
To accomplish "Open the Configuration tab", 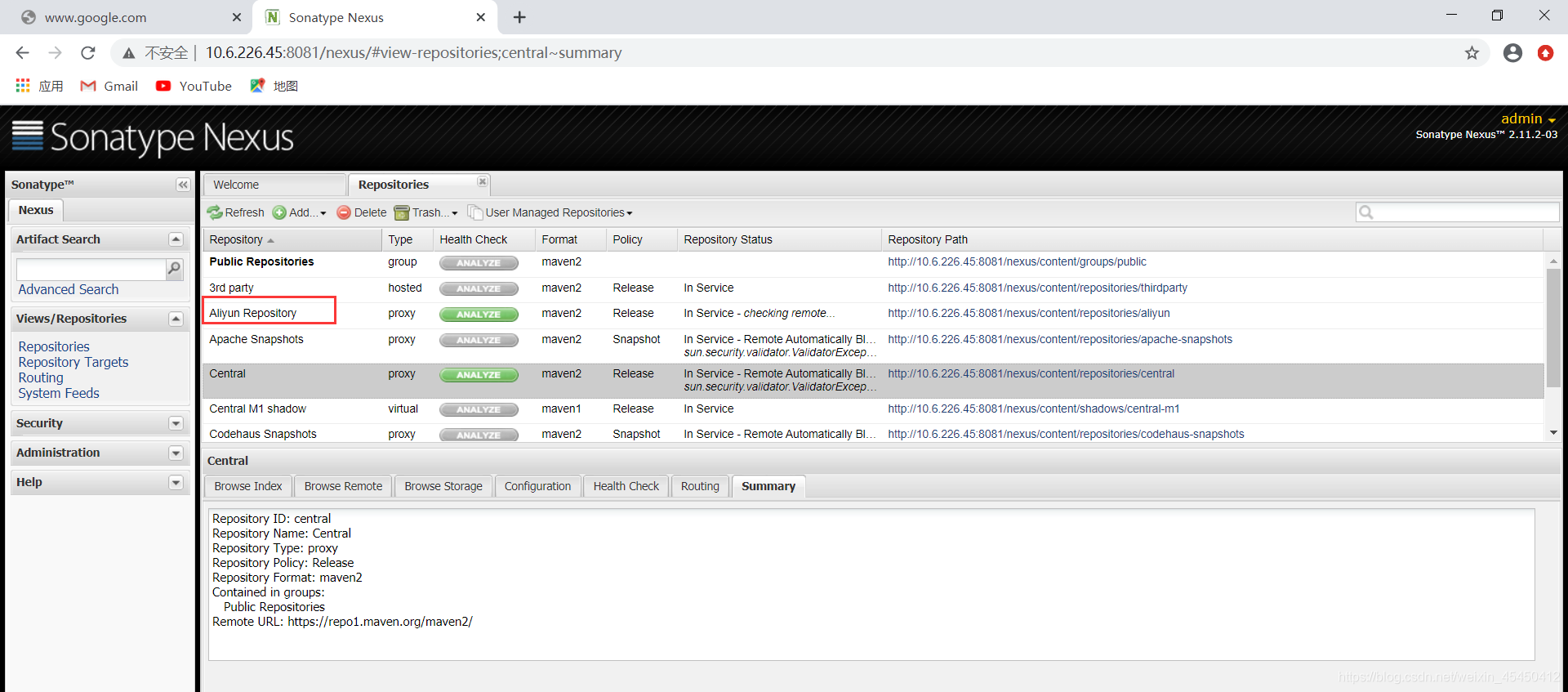I will (537, 486).
